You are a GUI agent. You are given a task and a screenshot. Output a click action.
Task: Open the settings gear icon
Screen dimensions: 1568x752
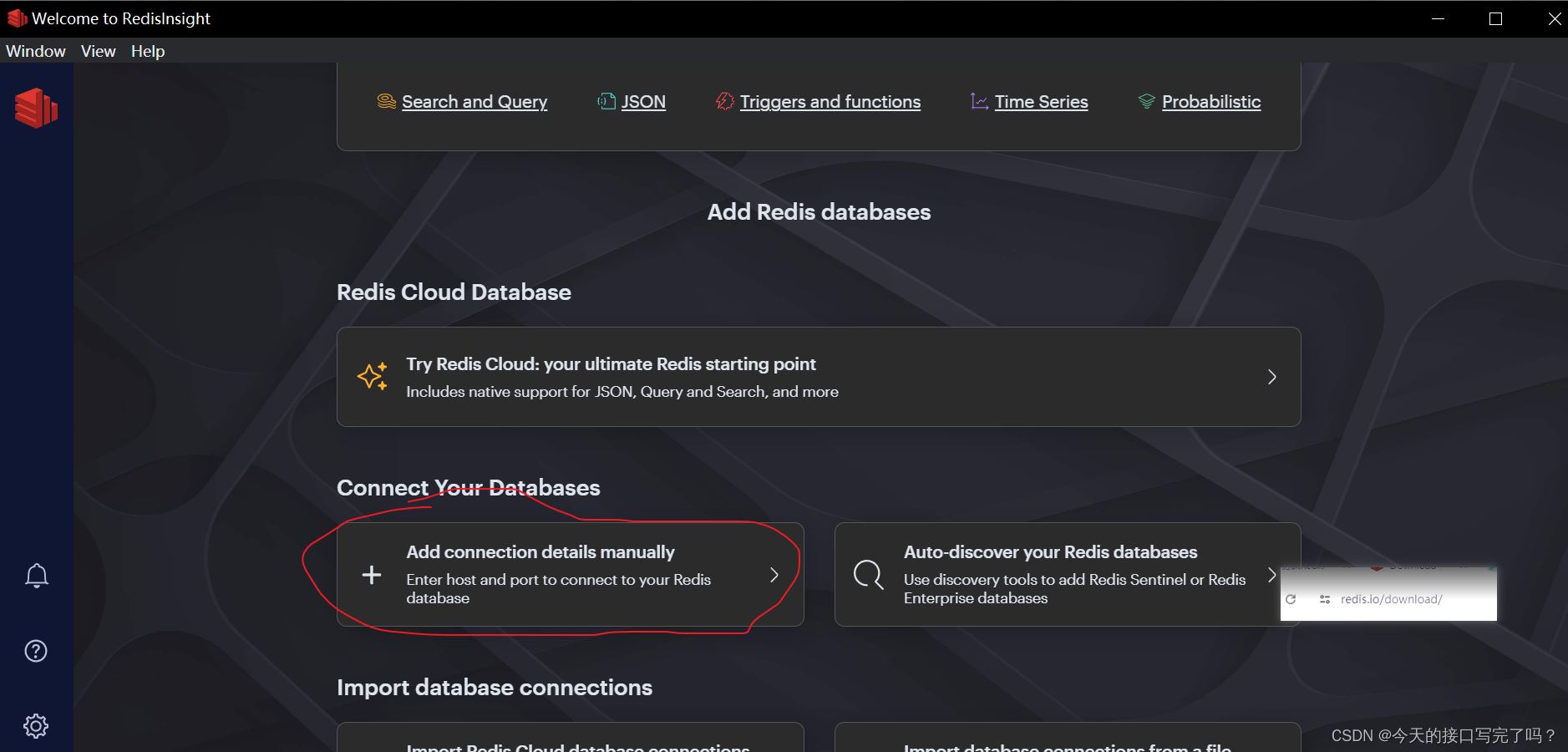pyautogui.click(x=36, y=725)
